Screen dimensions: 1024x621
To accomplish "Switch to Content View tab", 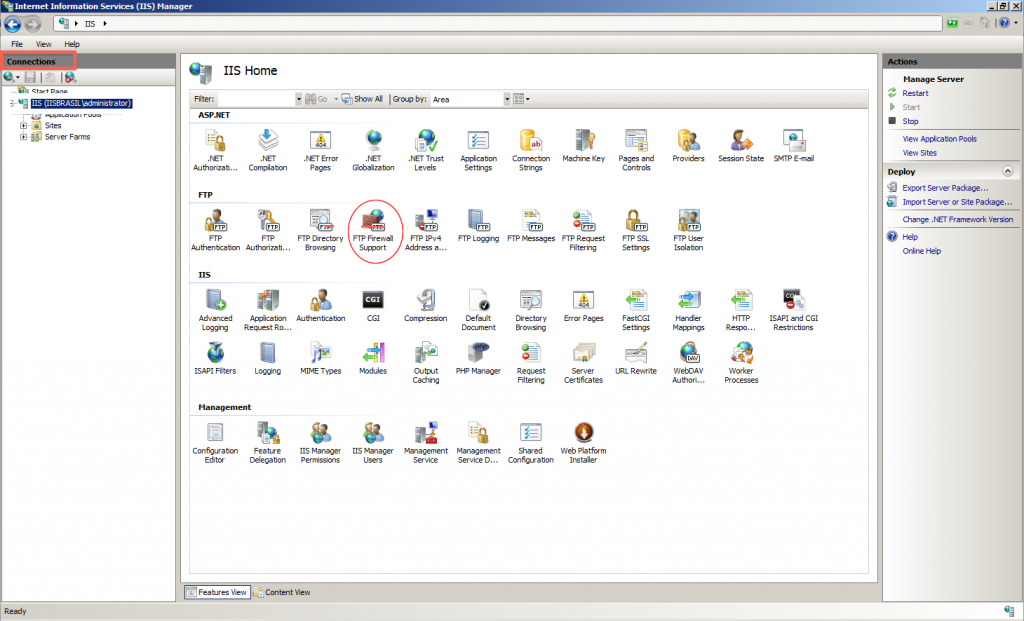I will 282,592.
